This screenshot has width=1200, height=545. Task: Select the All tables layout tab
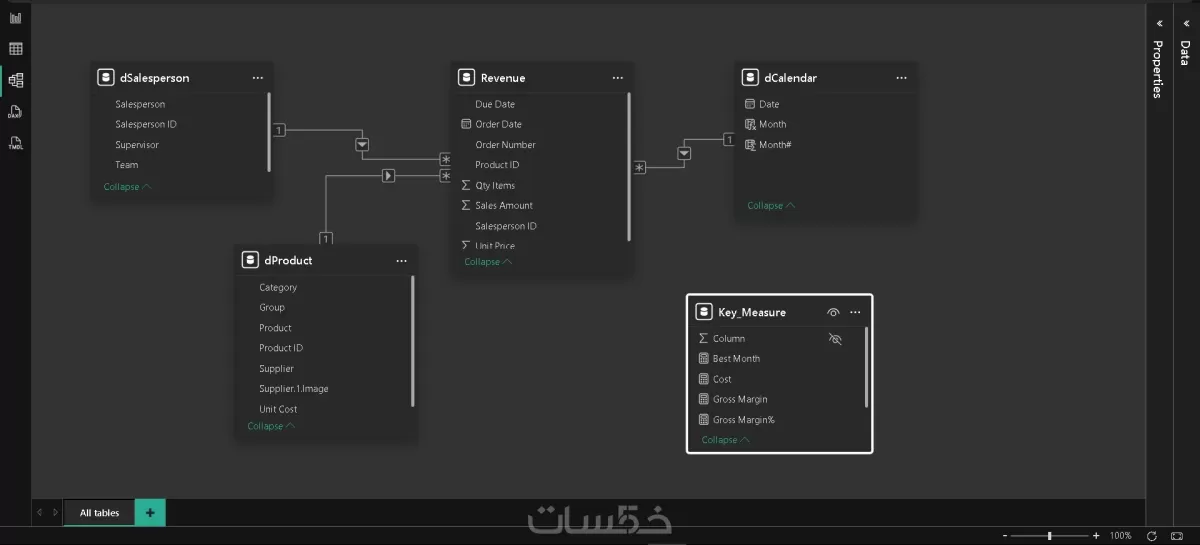coord(99,513)
